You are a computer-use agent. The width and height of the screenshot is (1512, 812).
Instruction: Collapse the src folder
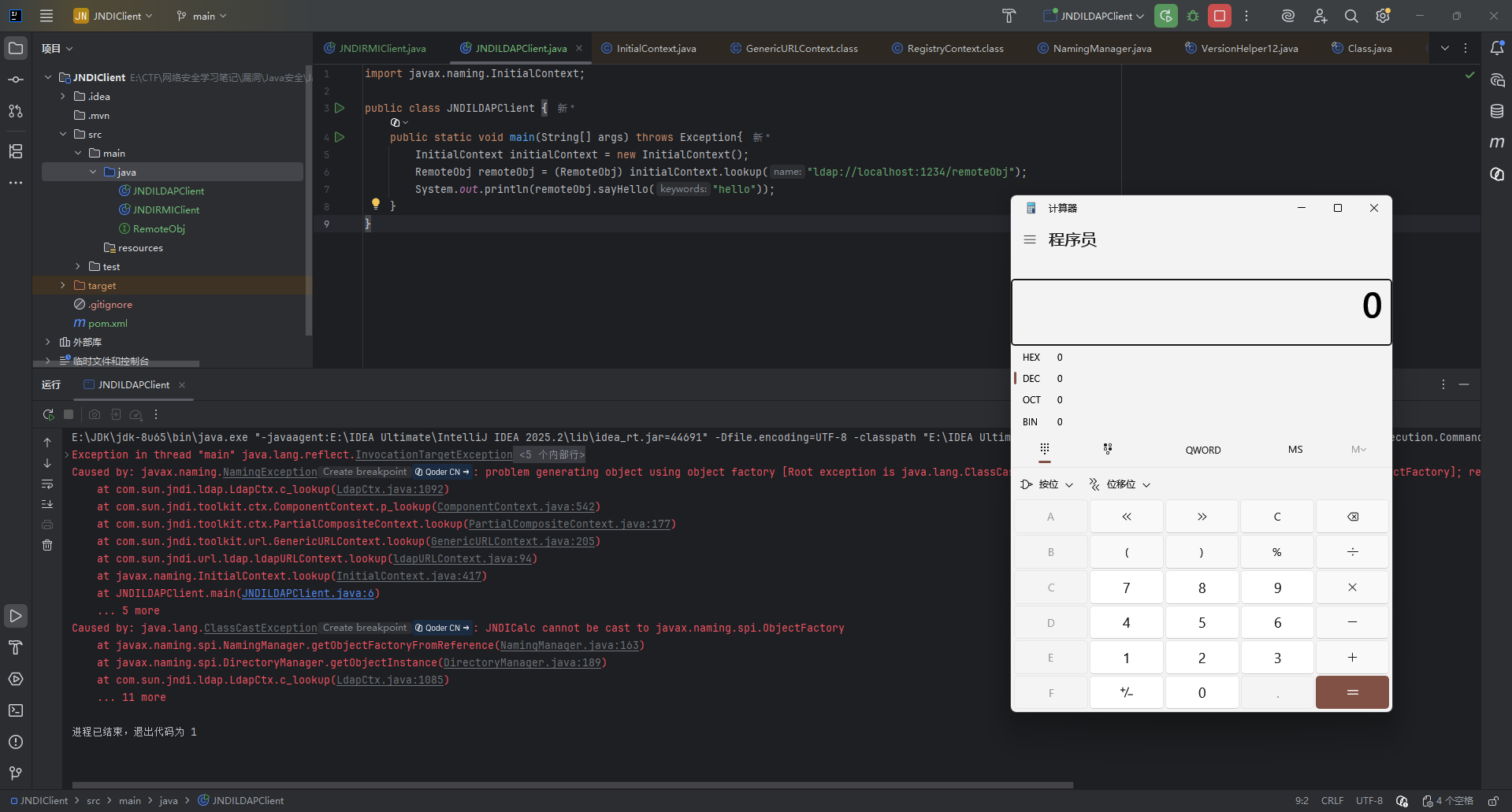(63, 134)
